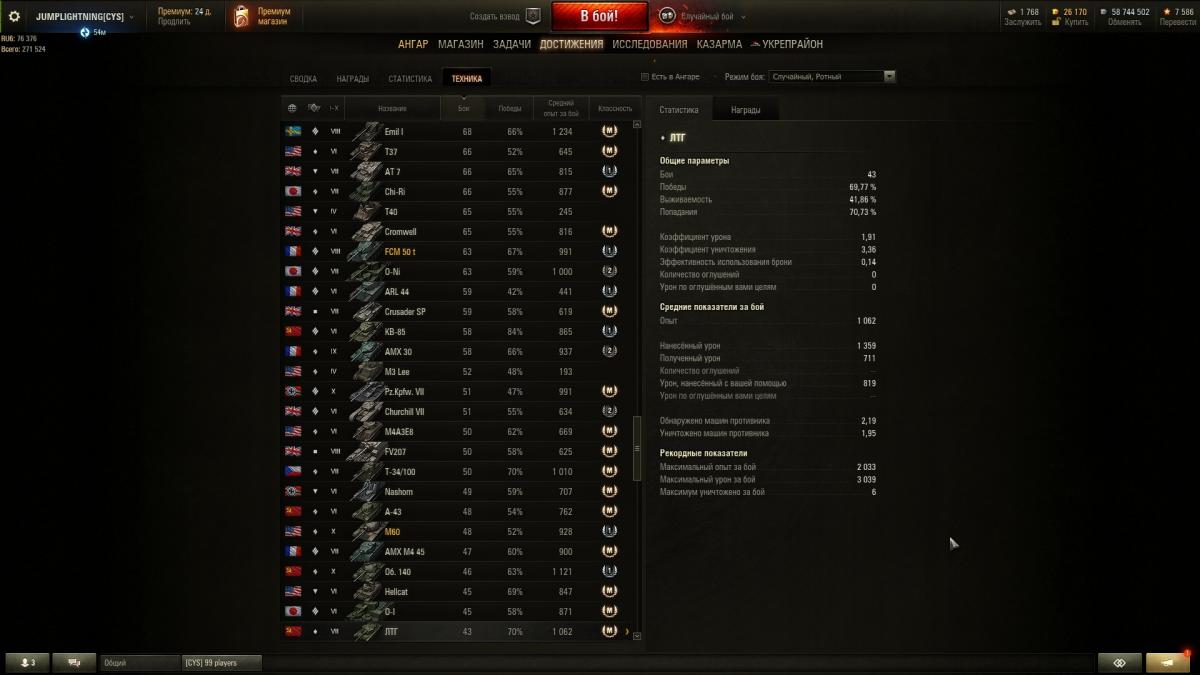Viewport: 1200px width, 675px height.
Task: Open the referral program icon in bottom bar
Action: coord(1119,662)
